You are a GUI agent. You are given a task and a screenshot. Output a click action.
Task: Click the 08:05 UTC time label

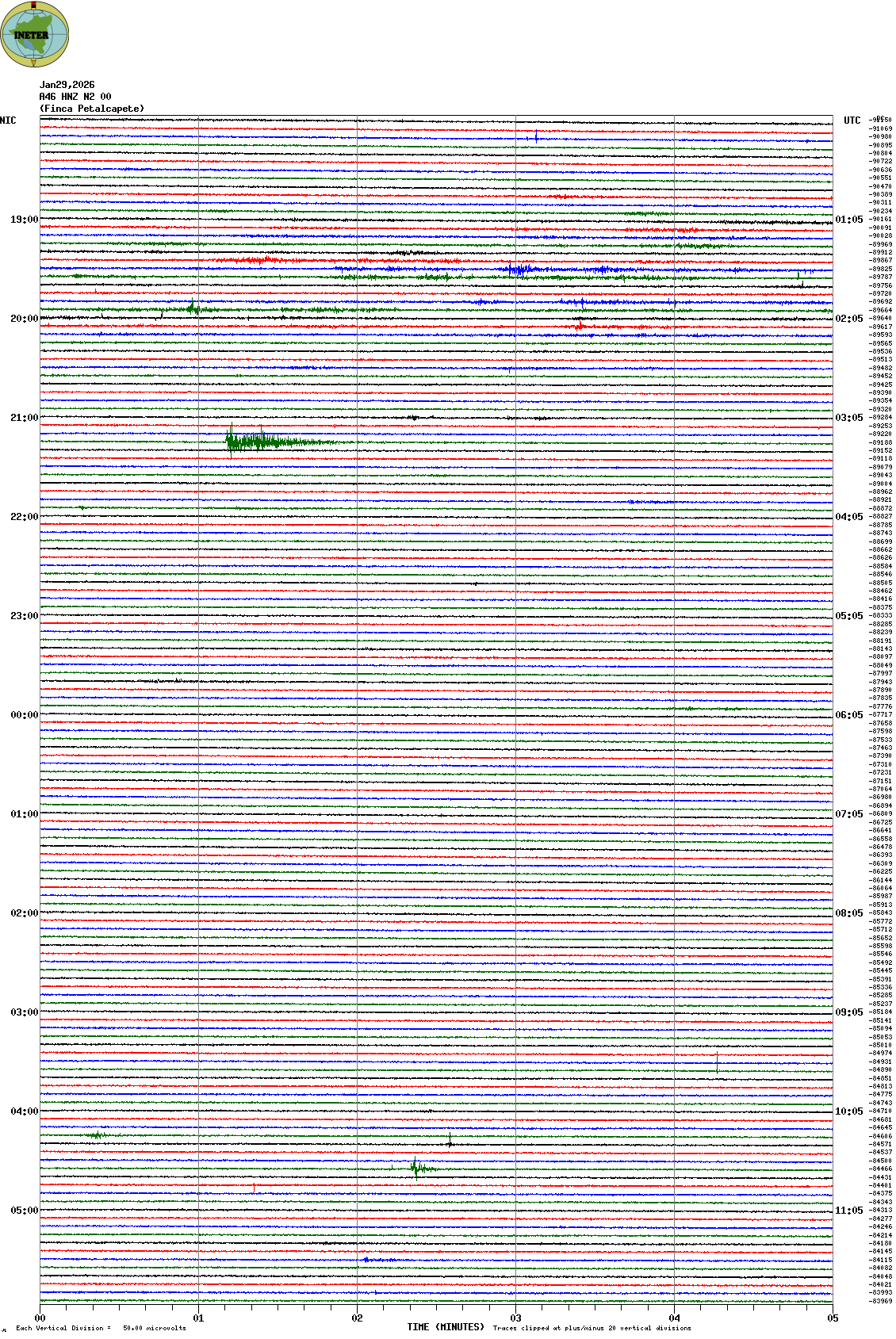click(x=848, y=913)
